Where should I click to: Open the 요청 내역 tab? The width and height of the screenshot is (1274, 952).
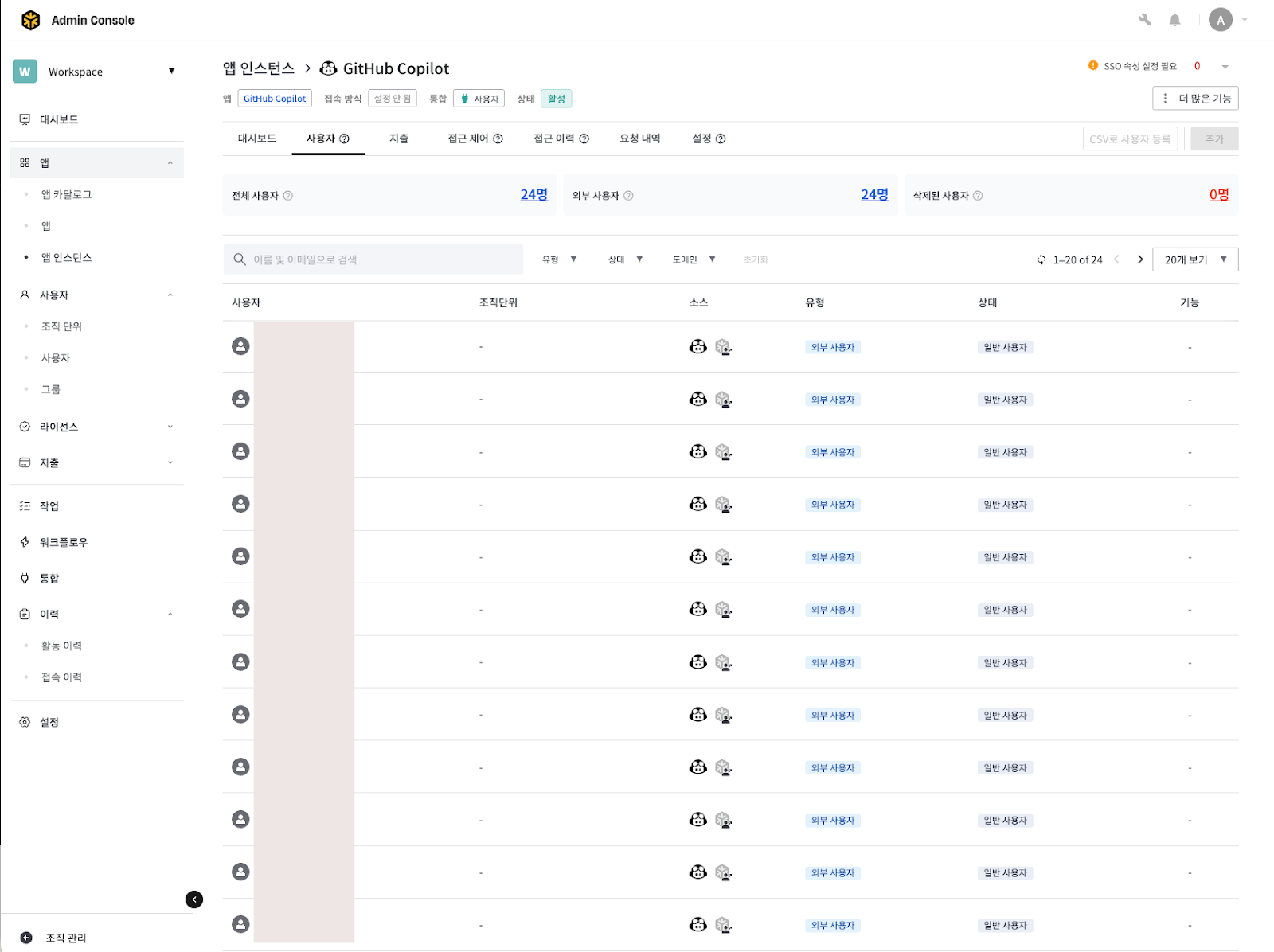pyautogui.click(x=639, y=139)
